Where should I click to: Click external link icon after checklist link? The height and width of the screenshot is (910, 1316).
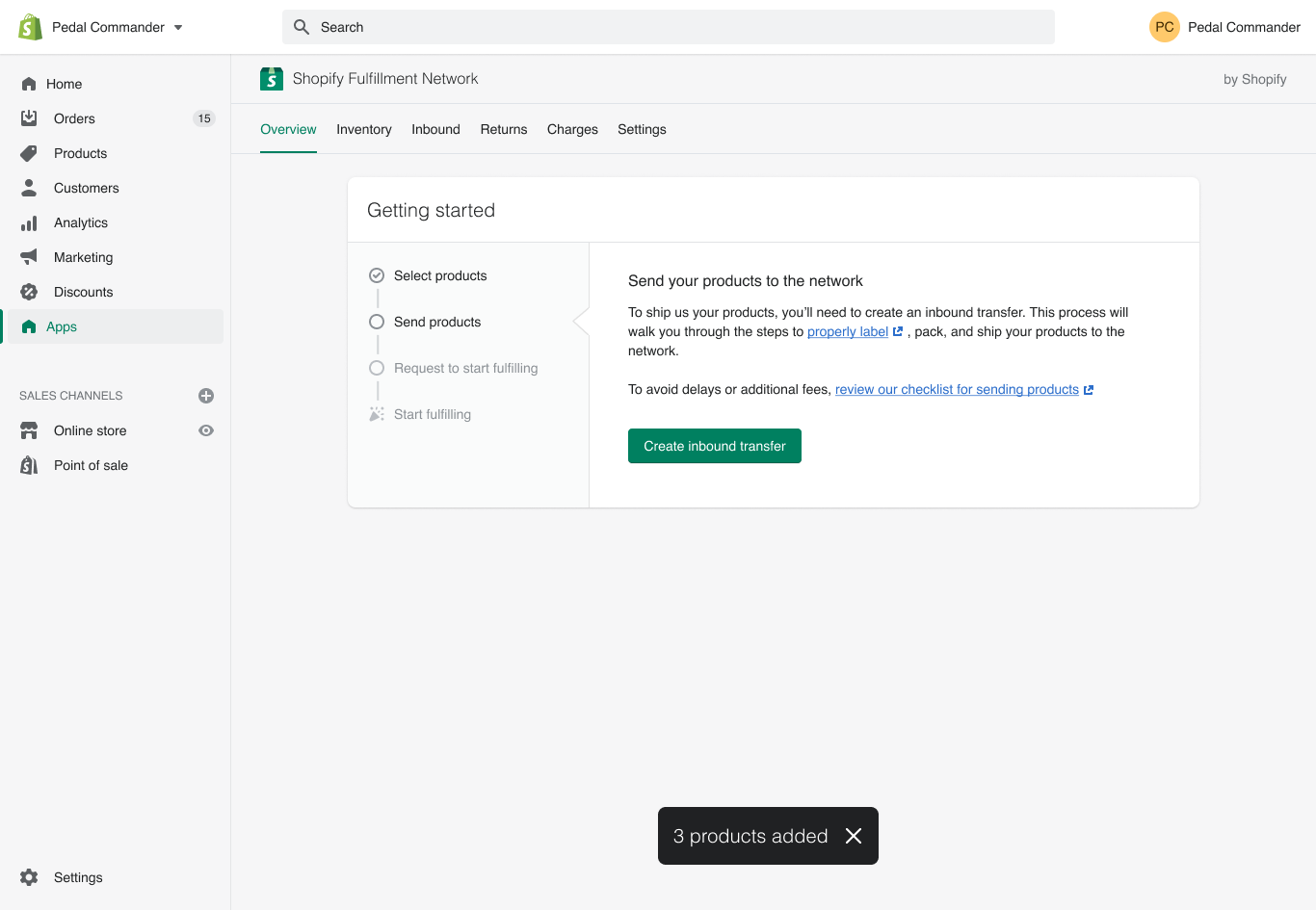click(1089, 390)
